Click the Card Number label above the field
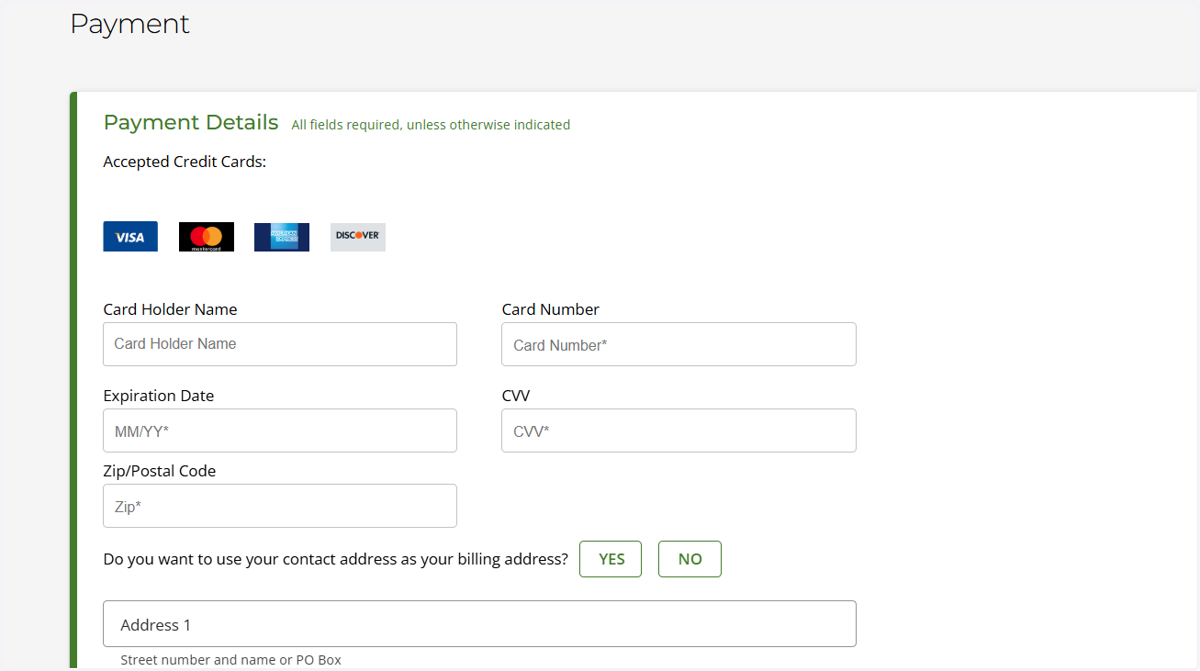 pos(550,309)
